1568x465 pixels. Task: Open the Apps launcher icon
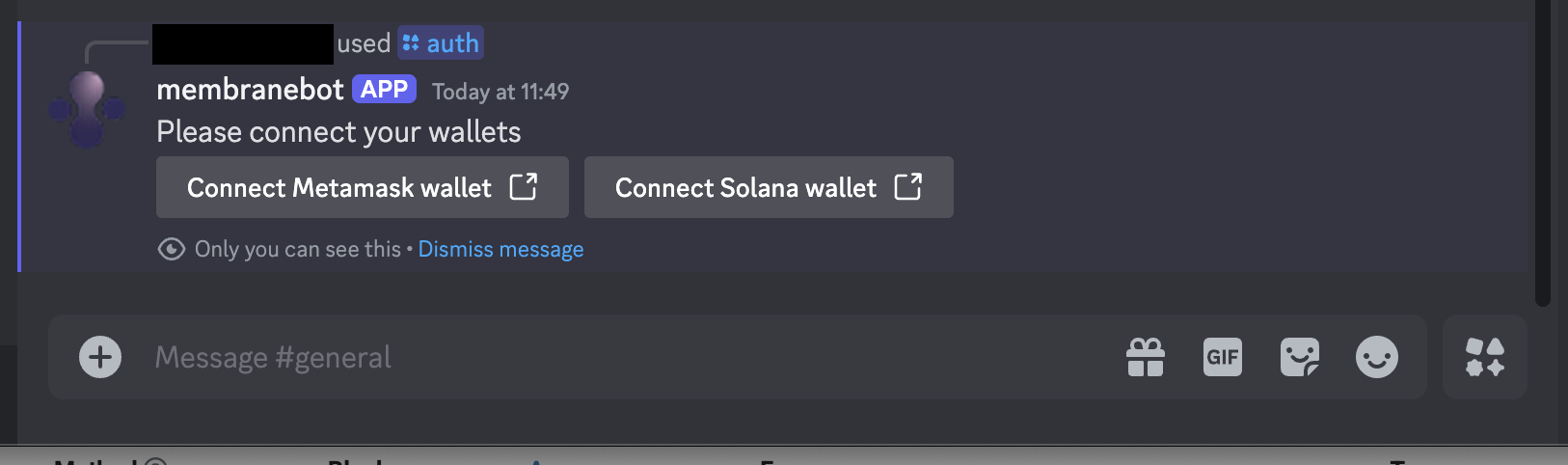1485,357
